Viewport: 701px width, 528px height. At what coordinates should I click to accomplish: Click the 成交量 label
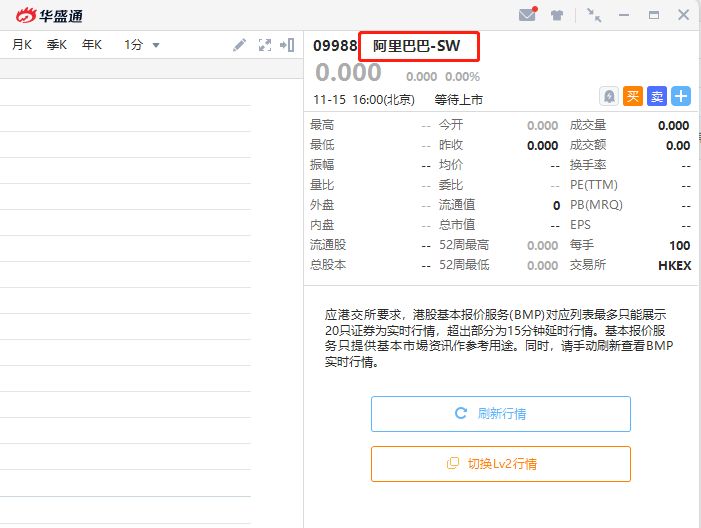click(x=588, y=125)
